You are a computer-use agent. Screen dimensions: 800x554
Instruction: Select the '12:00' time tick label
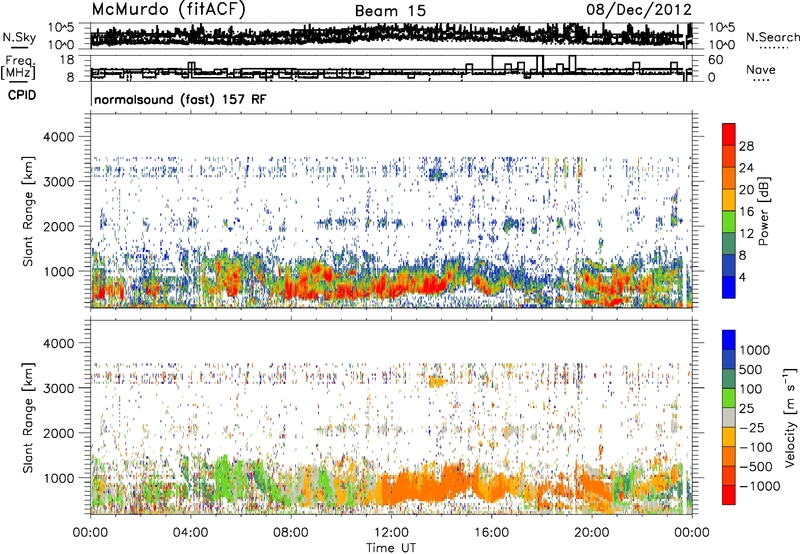tap(391, 533)
